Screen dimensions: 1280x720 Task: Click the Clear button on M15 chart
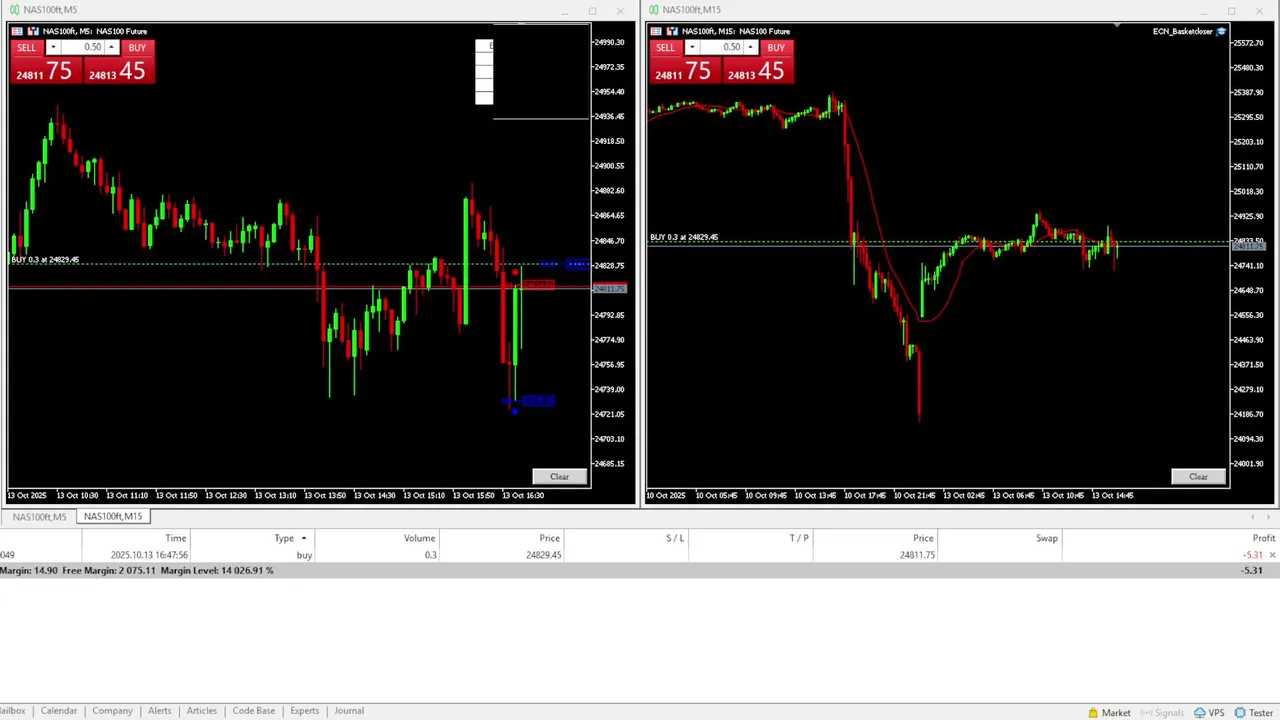tap(1198, 477)
